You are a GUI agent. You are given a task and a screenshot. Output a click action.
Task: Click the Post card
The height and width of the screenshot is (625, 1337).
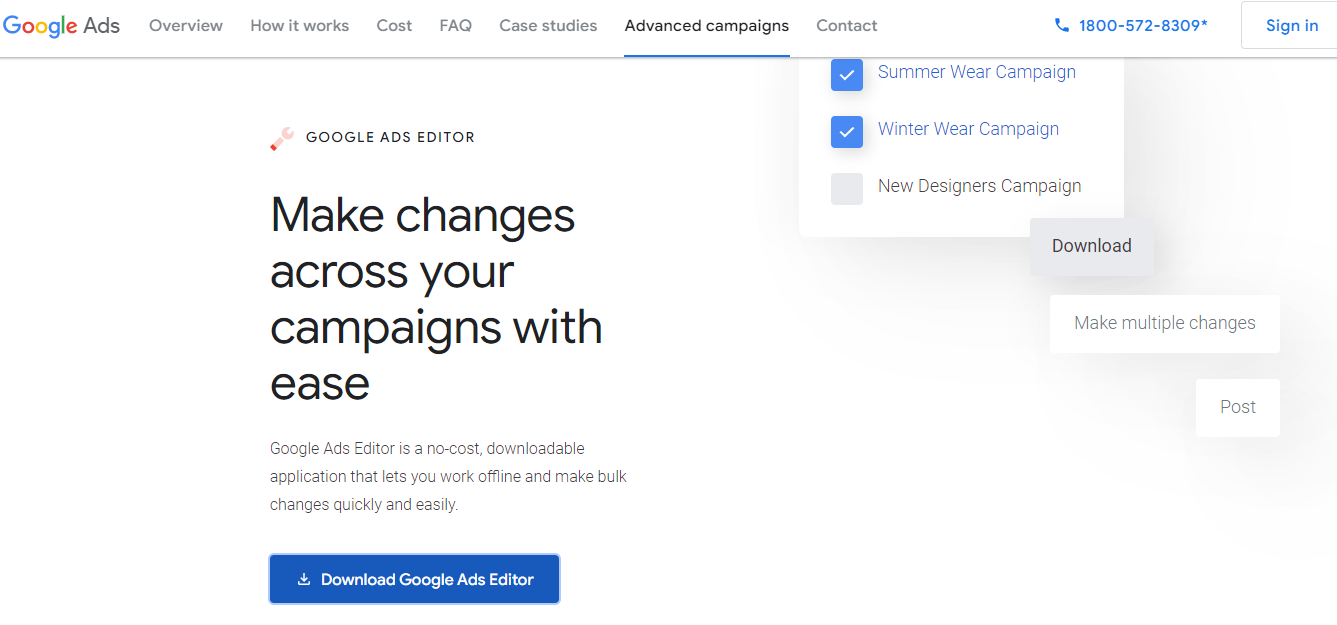click(x=1238, y=407)
